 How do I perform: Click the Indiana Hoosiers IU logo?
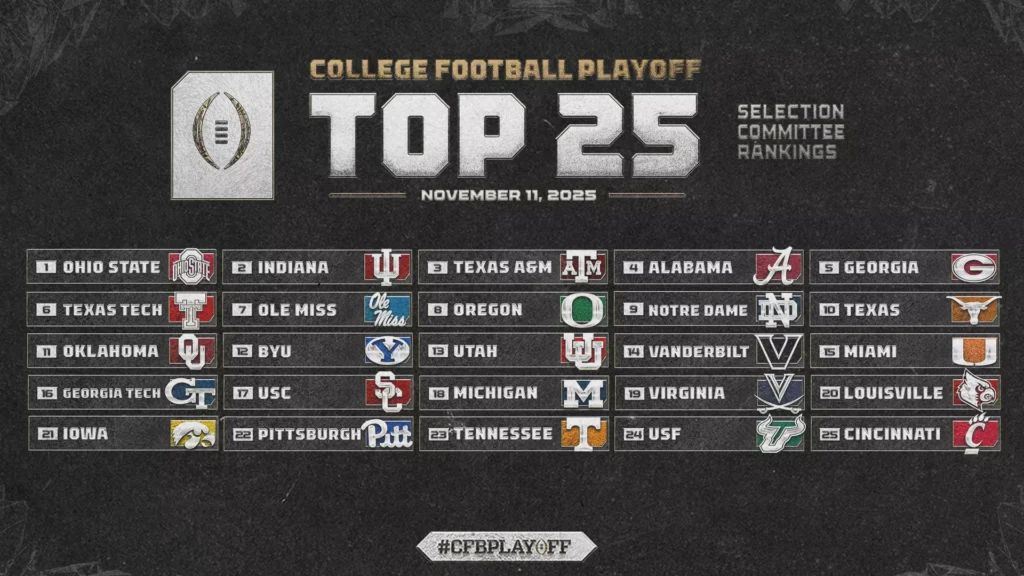[x=387, y=268]
